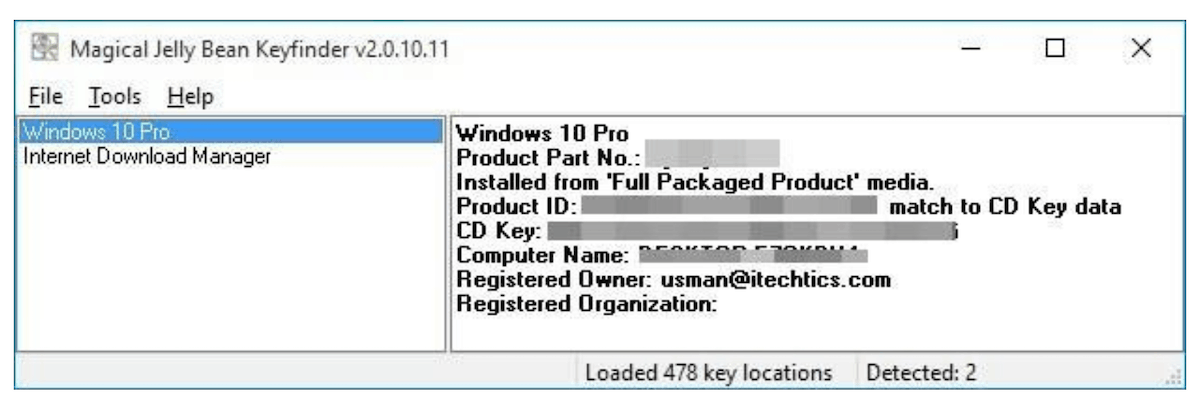Image resolution: width=1200 pixels, height=408 pixels.
Task: Click the Computer Name line
Action: [662, 256]
